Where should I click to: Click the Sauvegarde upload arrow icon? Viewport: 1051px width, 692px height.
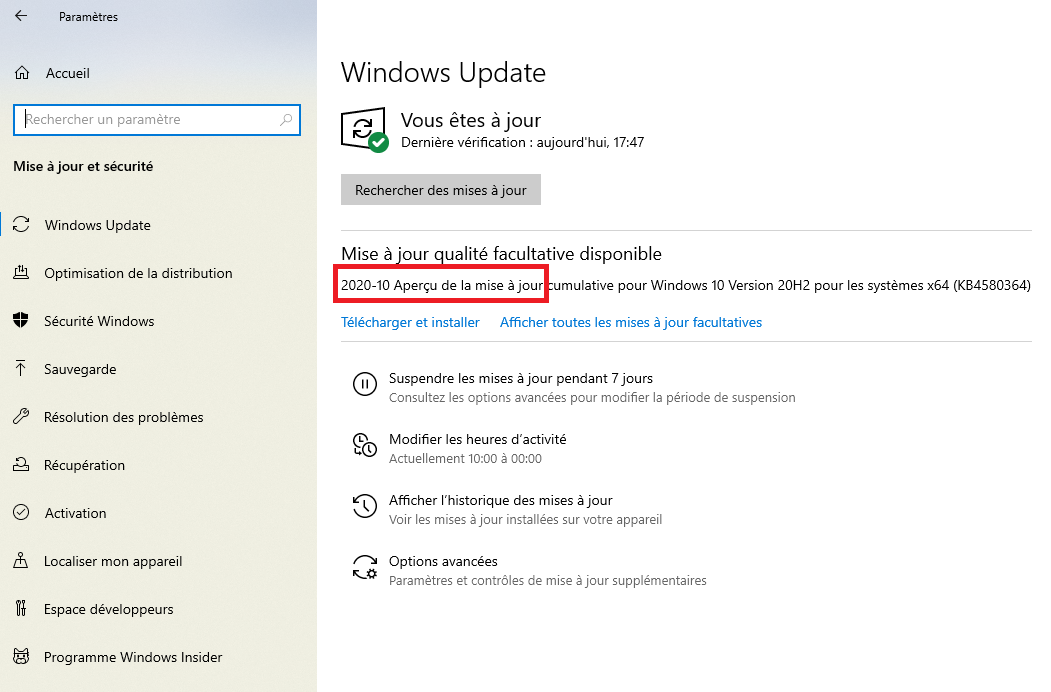pyautogui.click(x=21, y=368)
